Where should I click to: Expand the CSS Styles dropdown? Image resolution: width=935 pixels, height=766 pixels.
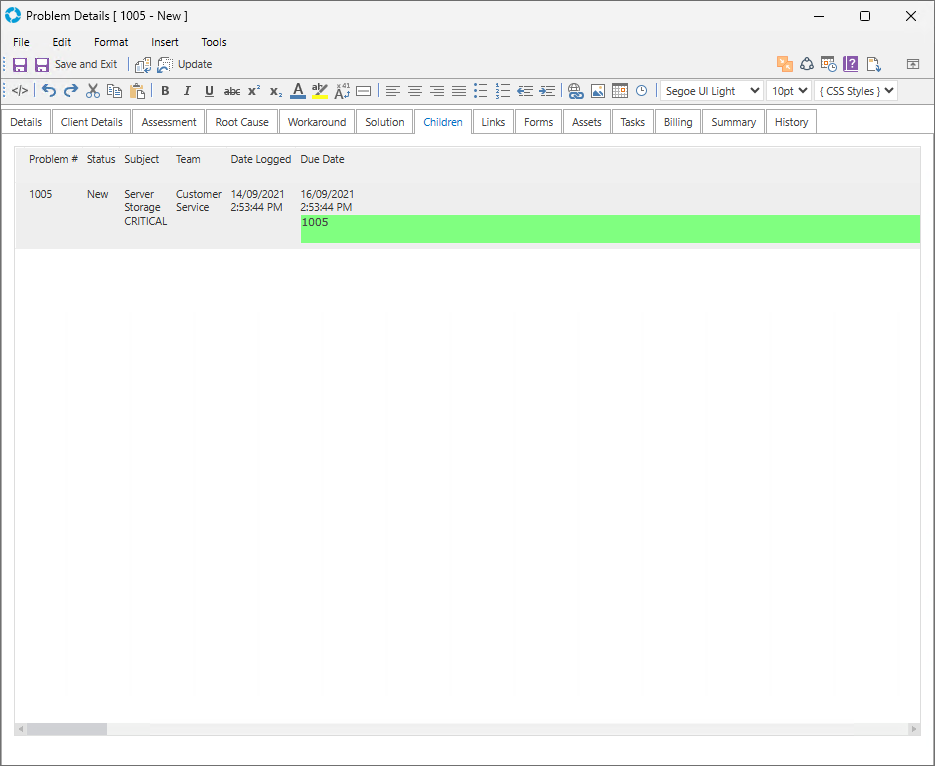(855, 91)
